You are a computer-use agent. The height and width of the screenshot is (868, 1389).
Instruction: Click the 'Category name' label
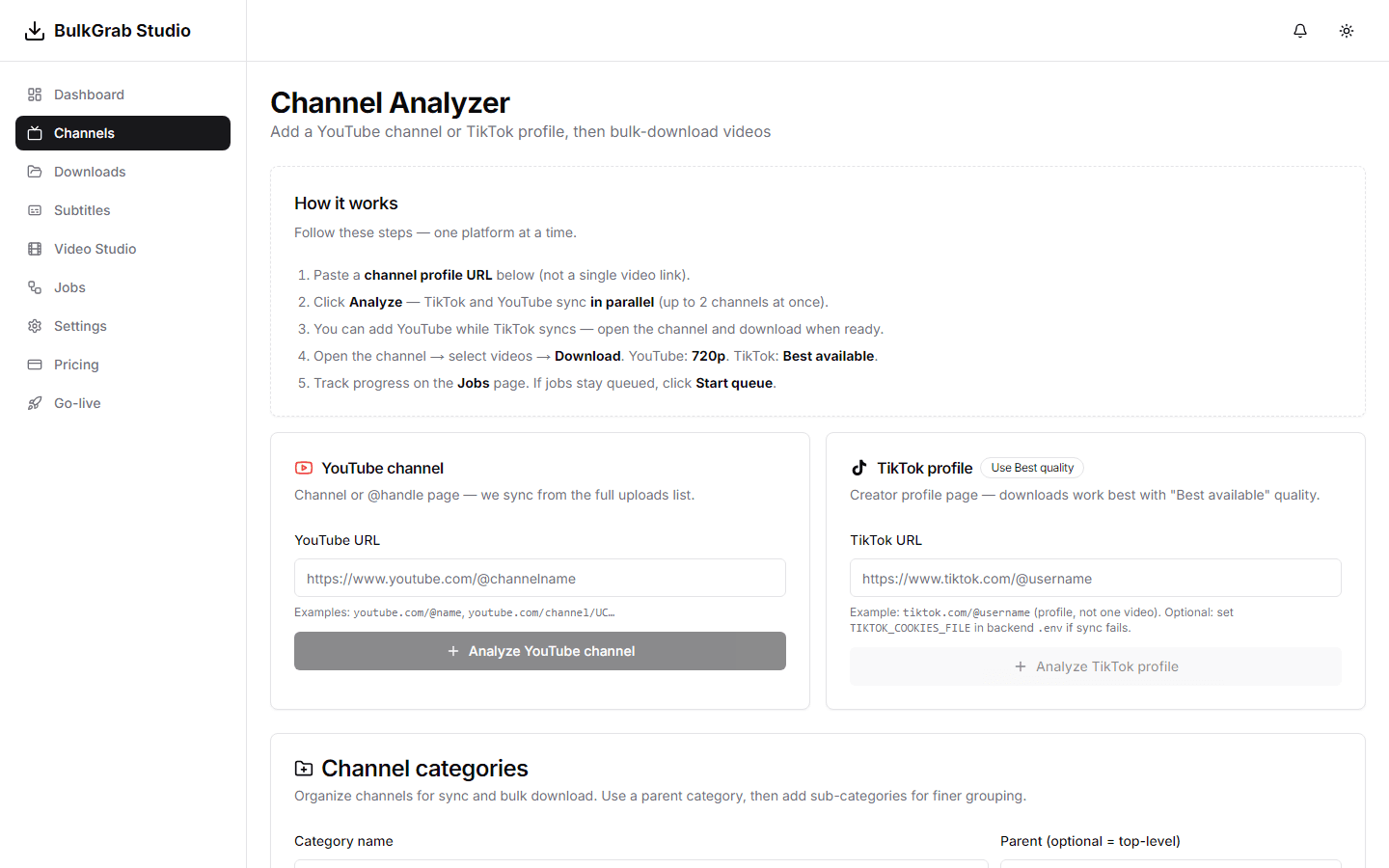click(343, 841)
